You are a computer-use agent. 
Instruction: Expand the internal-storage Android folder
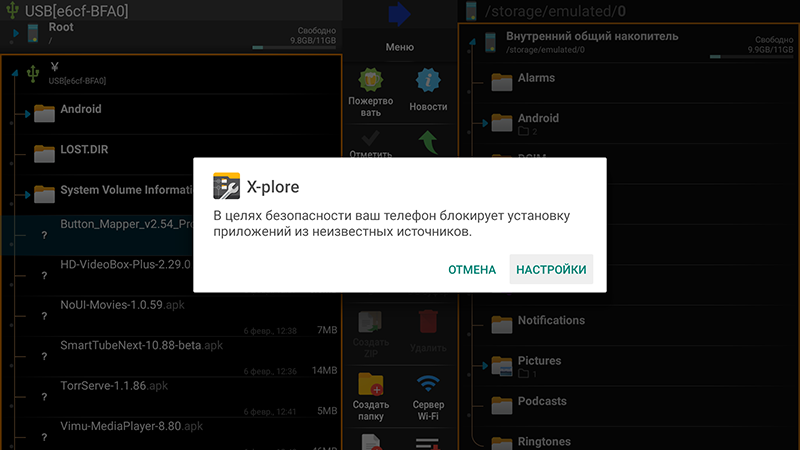click(x=485, y=123)
